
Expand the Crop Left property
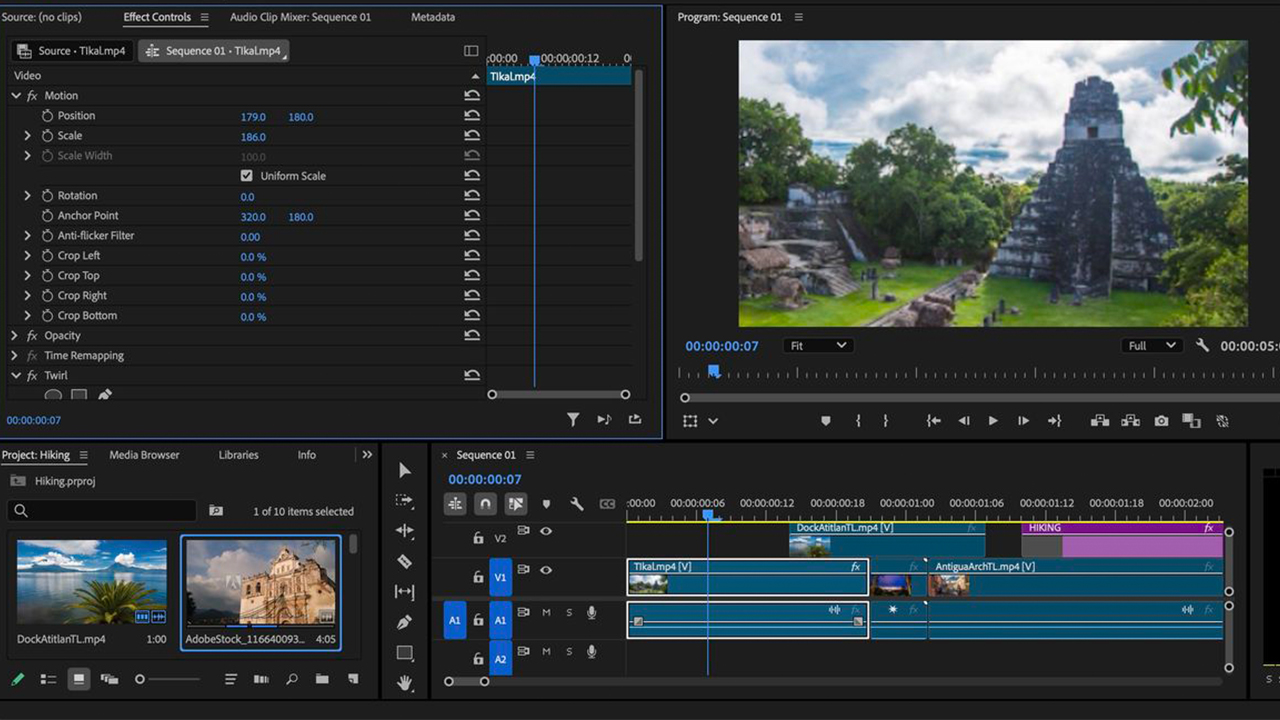[x=27, y=256]
